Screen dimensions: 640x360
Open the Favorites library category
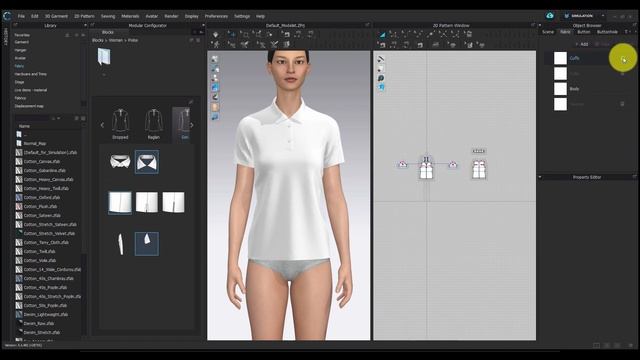coord(22,35)
